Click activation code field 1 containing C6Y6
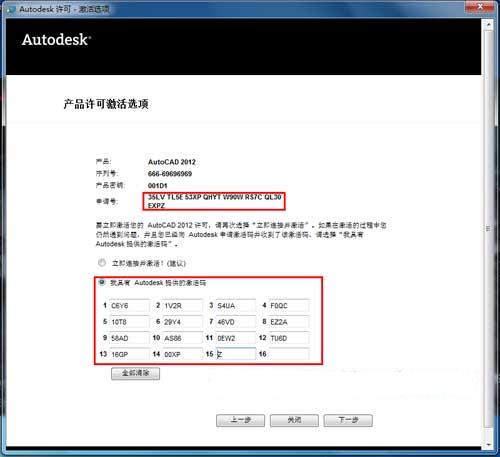This screenshot has height=457, width=500. (129, 306)
